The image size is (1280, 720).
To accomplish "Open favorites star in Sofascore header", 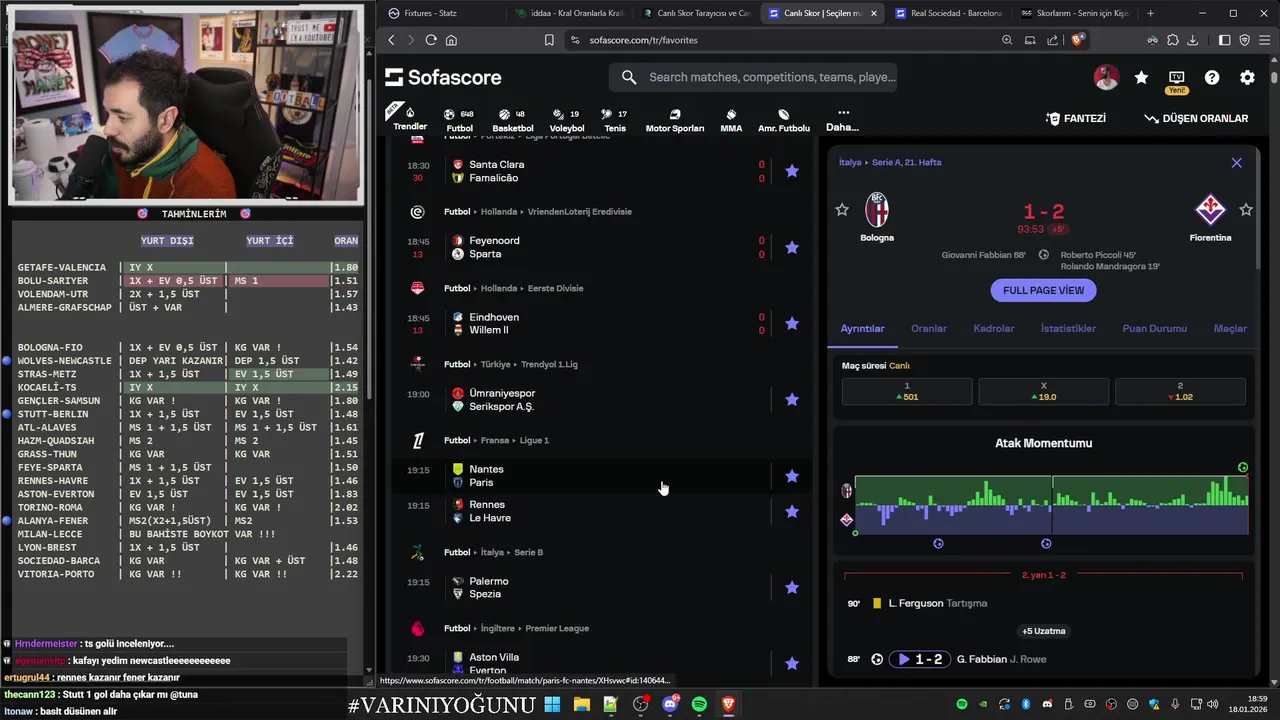I will pos(1141,77).
